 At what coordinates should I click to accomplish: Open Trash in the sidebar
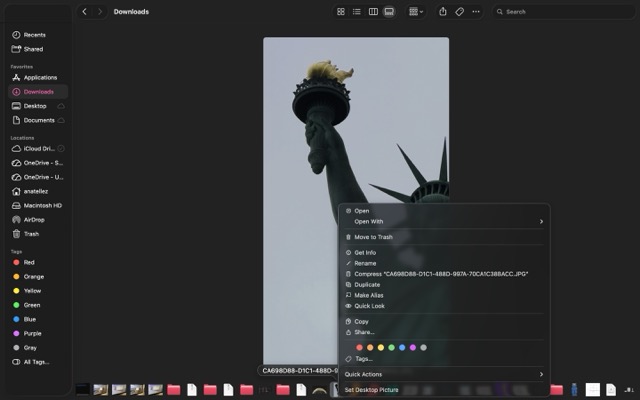(x=38, y=234)
